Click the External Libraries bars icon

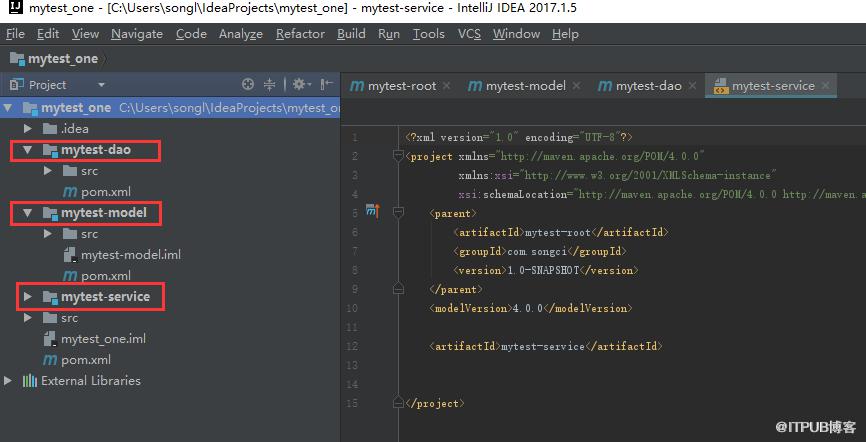pyautogui.click(x=29, y=381)
